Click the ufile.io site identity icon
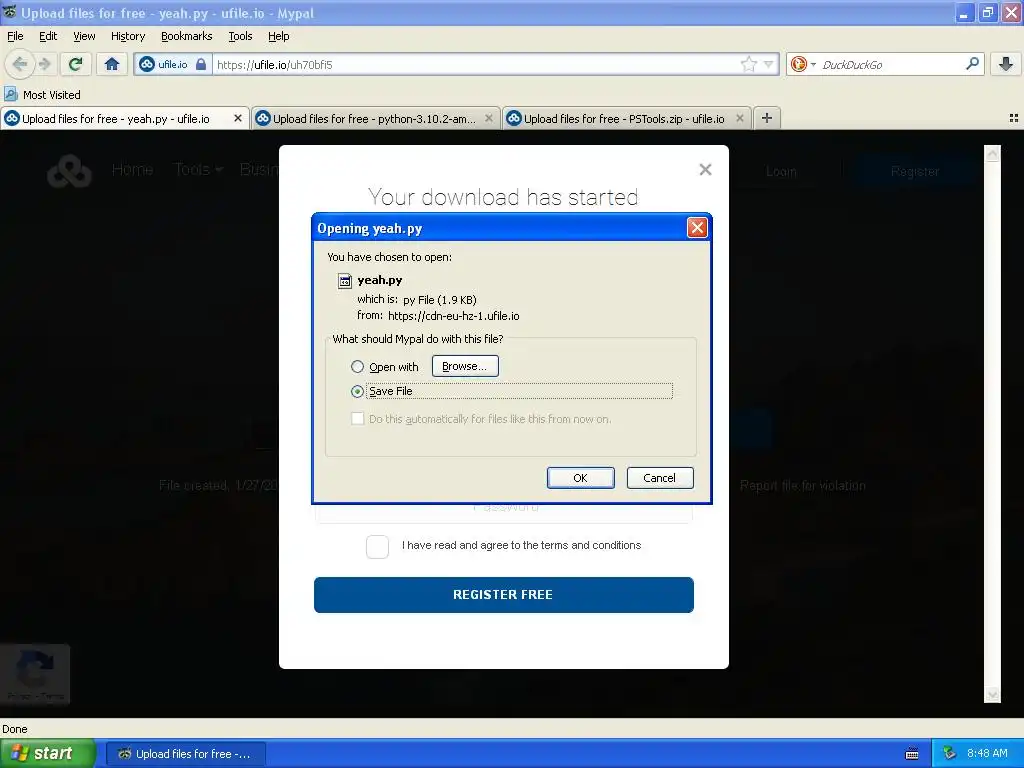 [x=172, y=64]
